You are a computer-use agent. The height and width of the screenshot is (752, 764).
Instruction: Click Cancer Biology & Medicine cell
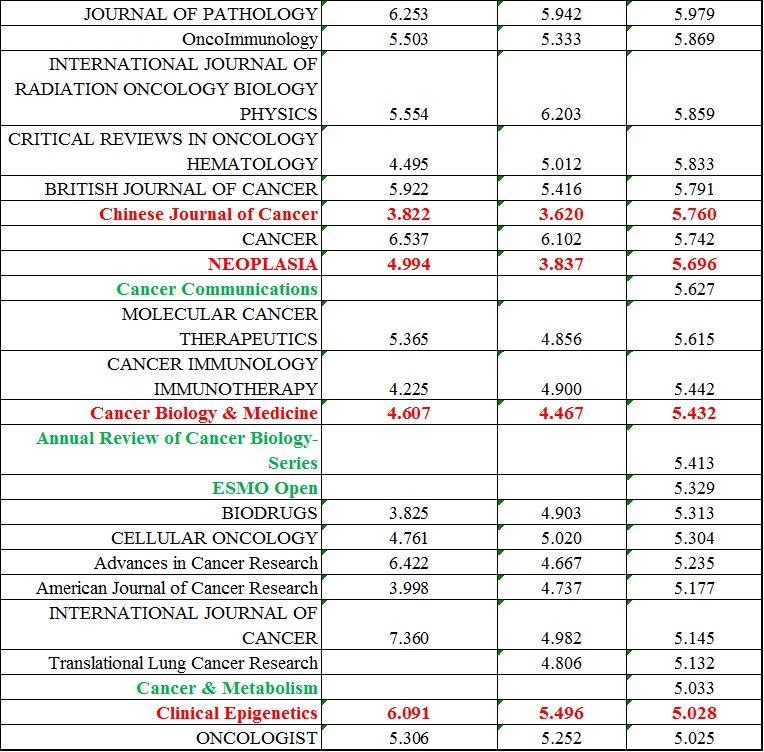[x=161, y=413]
